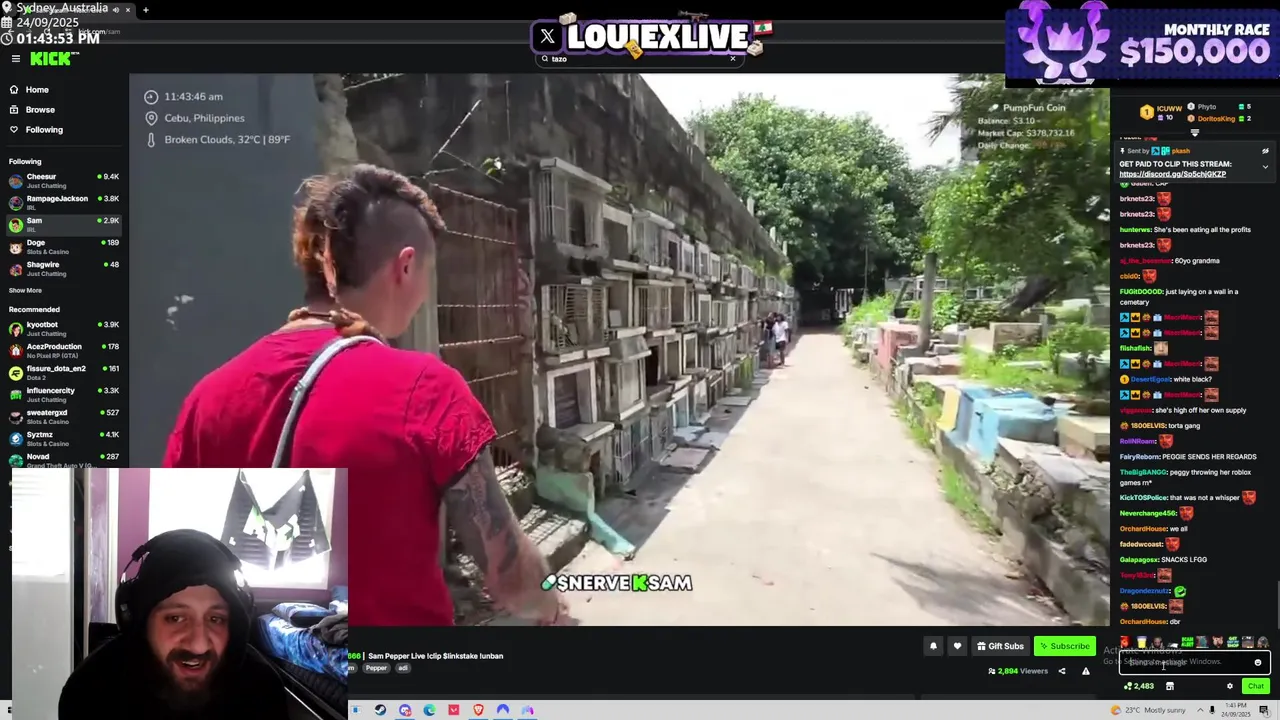Click the viewers count icon
The image size is (1280, 720).
click(992, 671)
